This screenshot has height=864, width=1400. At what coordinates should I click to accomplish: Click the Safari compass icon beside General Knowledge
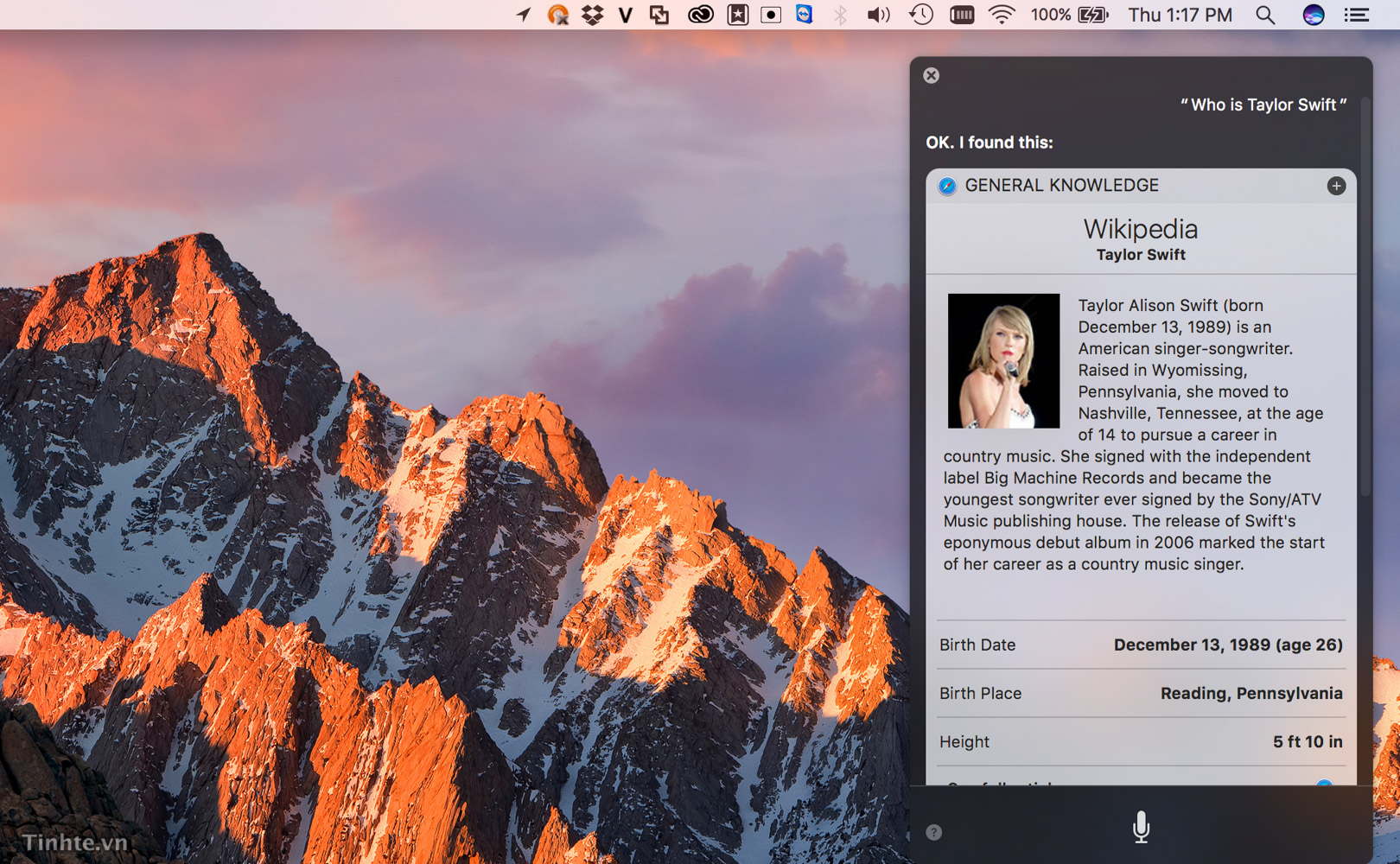947,186
